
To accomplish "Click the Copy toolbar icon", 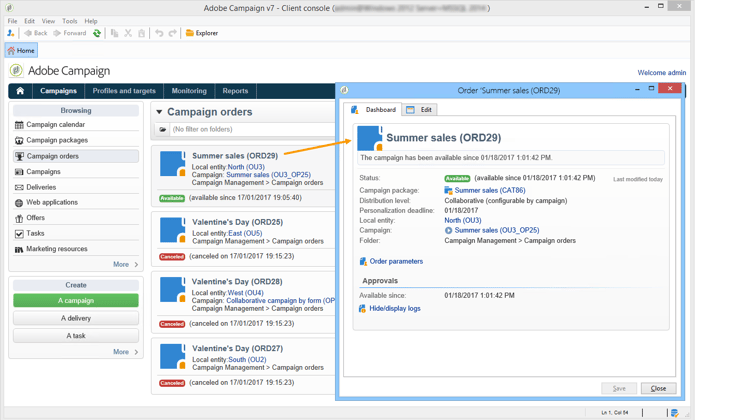I will [114, 33].
